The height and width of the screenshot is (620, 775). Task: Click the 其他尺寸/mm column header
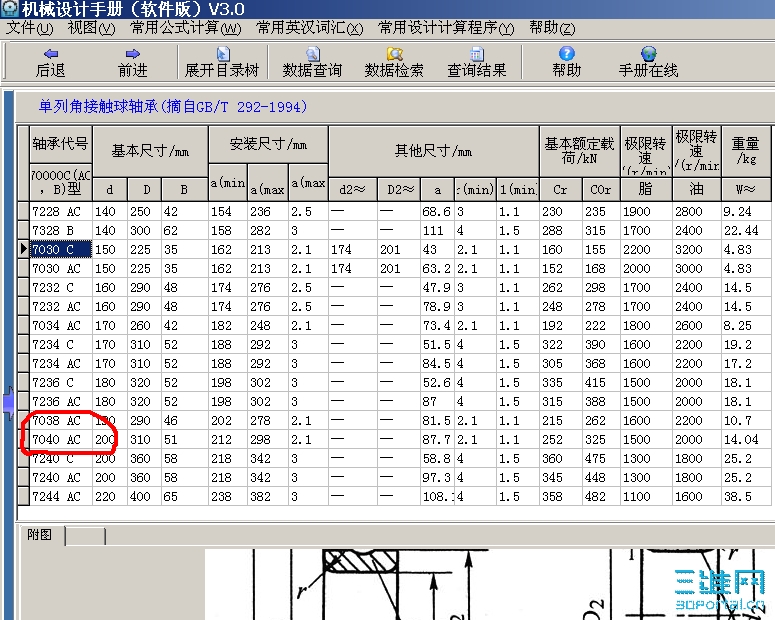[x=433, y=151]
